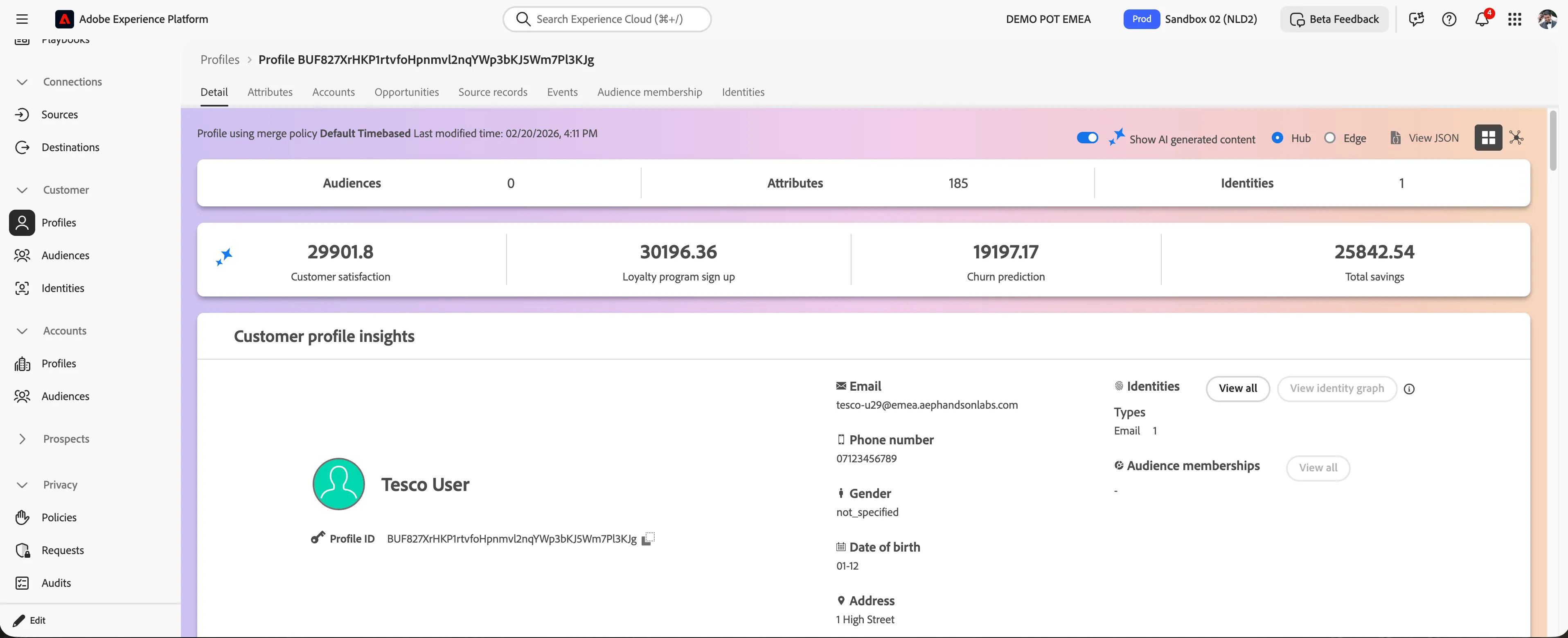Open the hamburger navigation menu

22,19
